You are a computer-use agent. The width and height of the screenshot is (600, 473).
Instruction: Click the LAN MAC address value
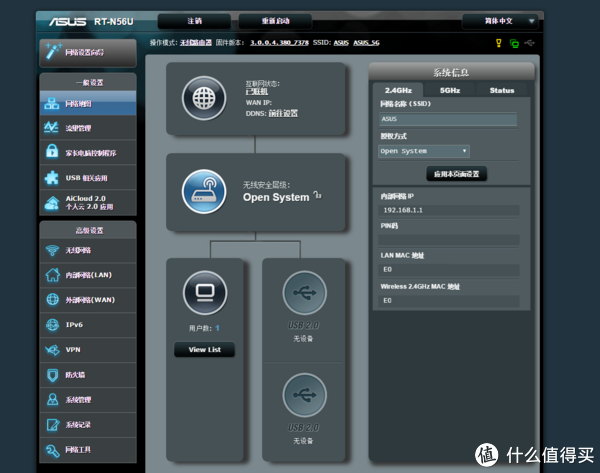pos(449,270)
